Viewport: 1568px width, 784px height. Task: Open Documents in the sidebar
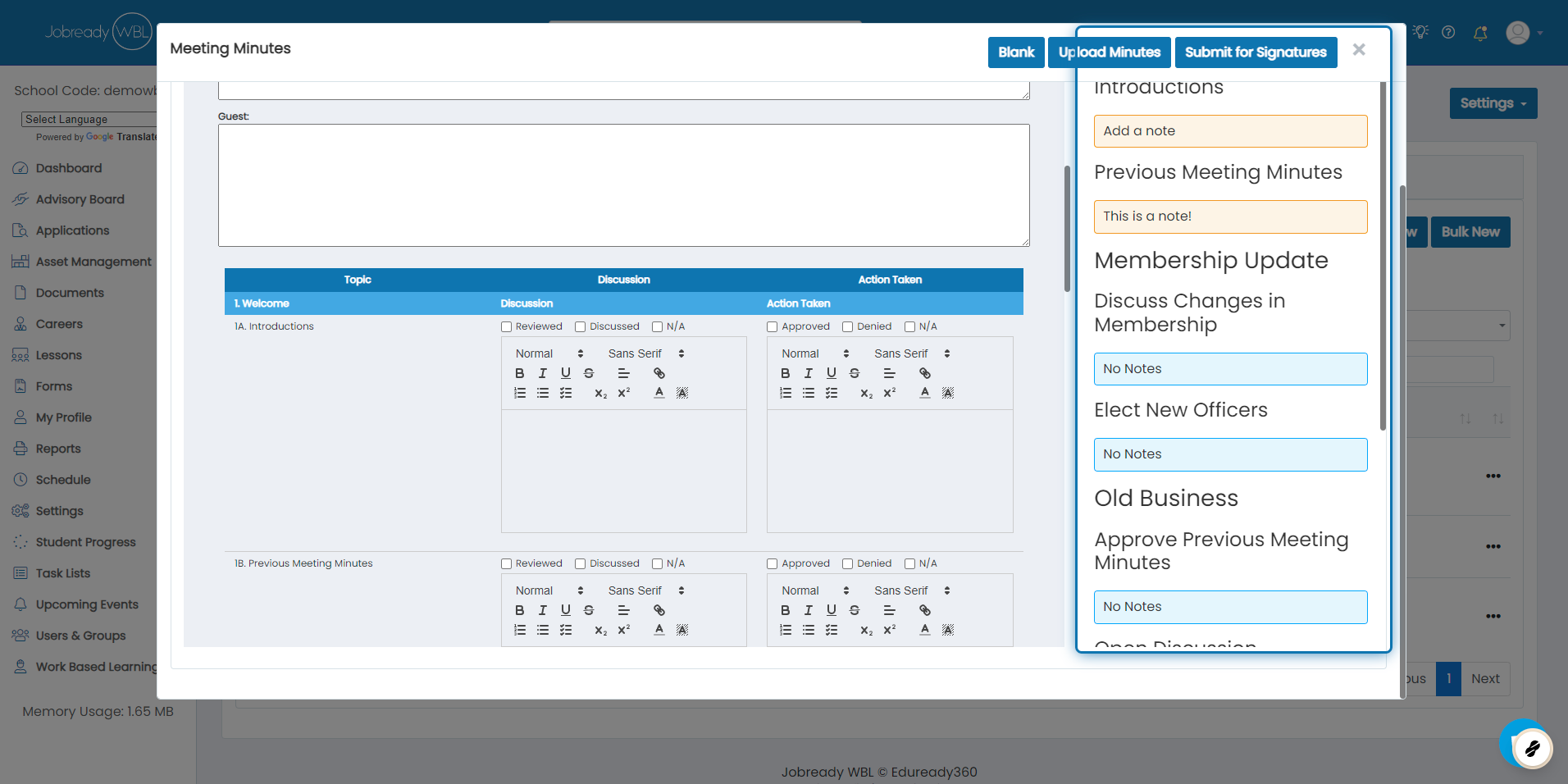[70, 293]
